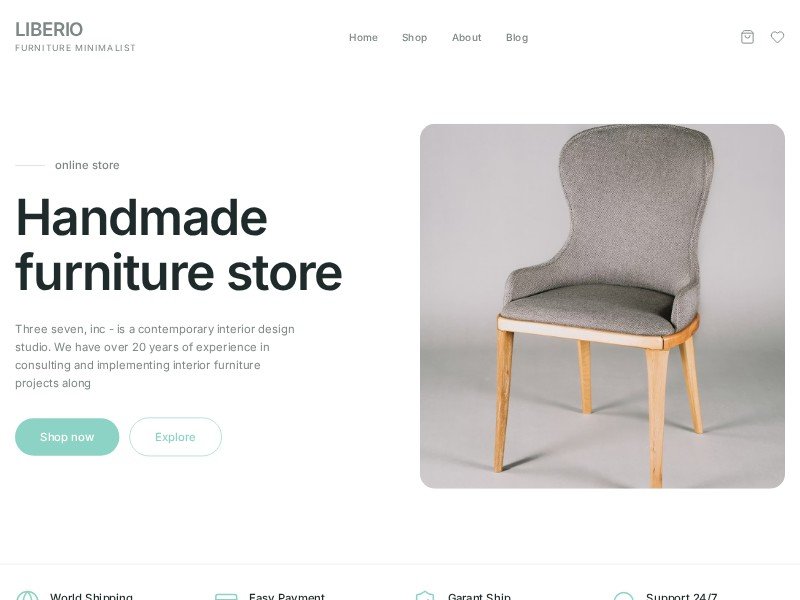Click the World Shipping globe icon
This screenshot has width=800, height=600.
[x=27, y=596]
